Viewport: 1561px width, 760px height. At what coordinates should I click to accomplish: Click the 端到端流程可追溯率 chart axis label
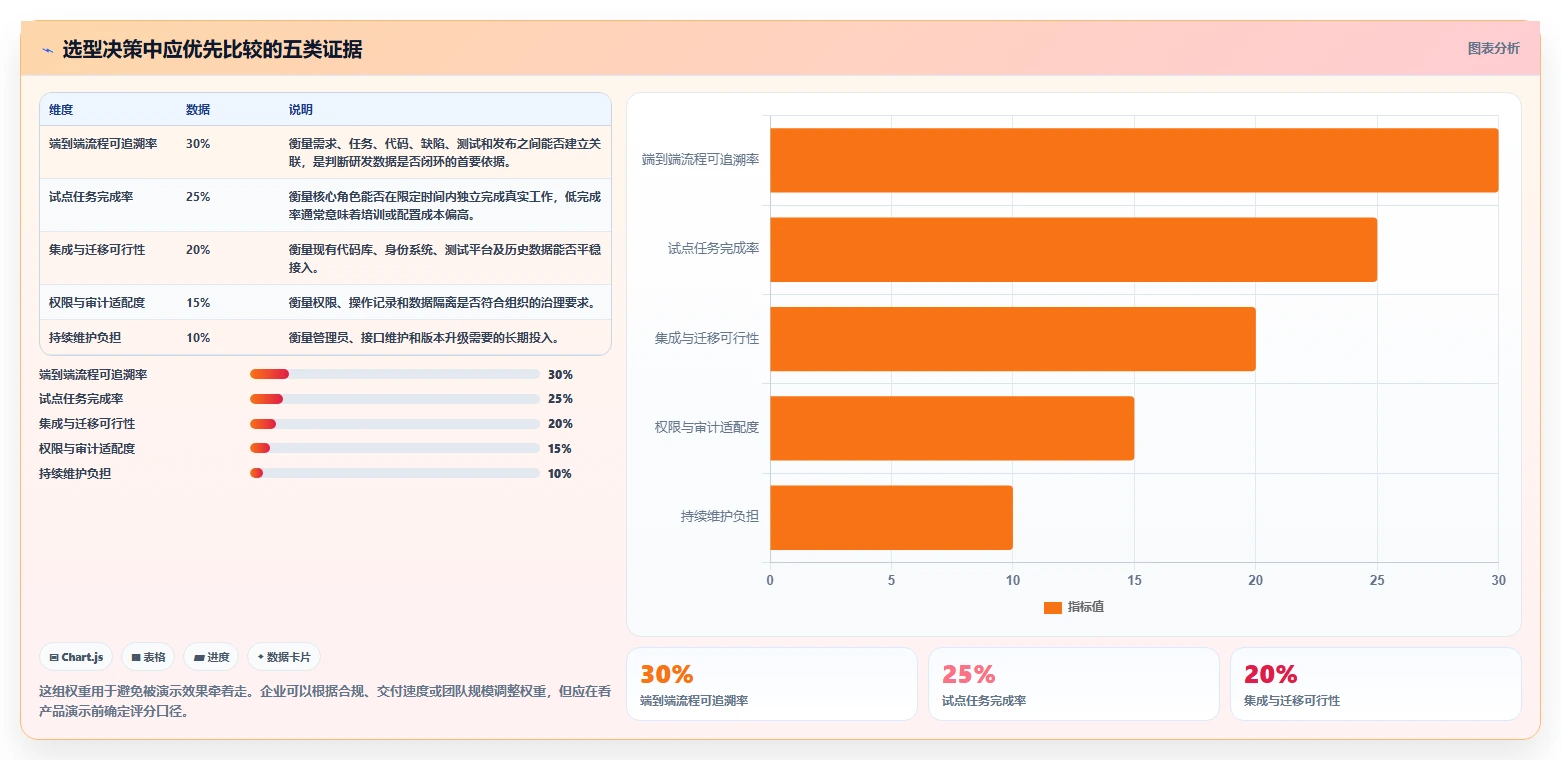(700, 159)
